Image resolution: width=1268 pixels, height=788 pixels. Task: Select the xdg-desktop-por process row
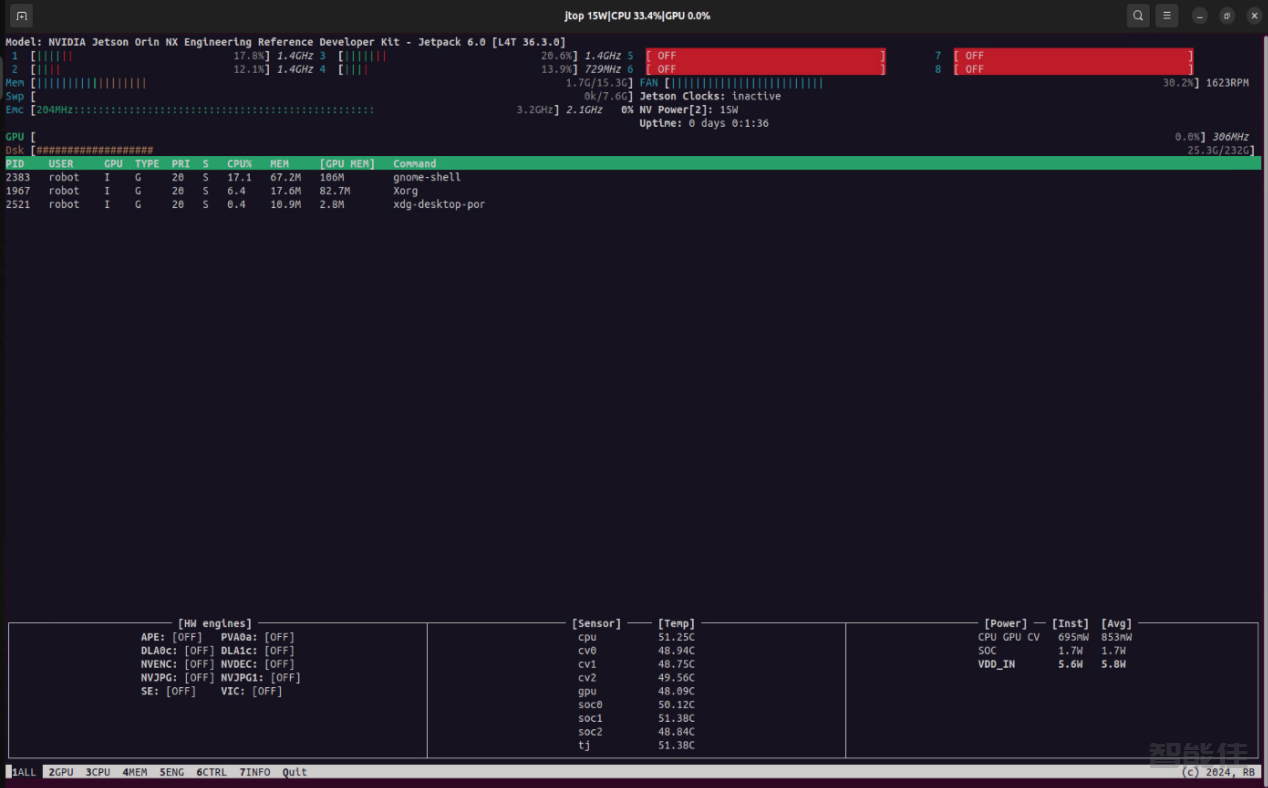(633, 204)
